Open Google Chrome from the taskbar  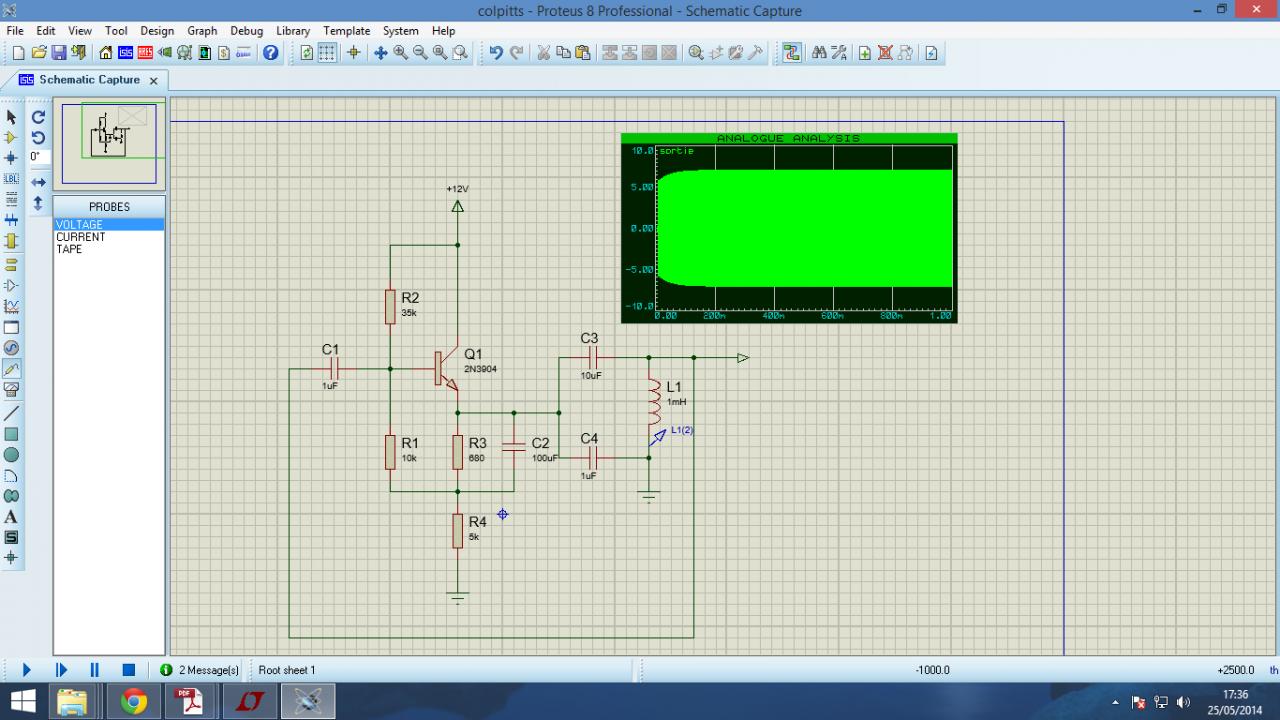point(133,702)
